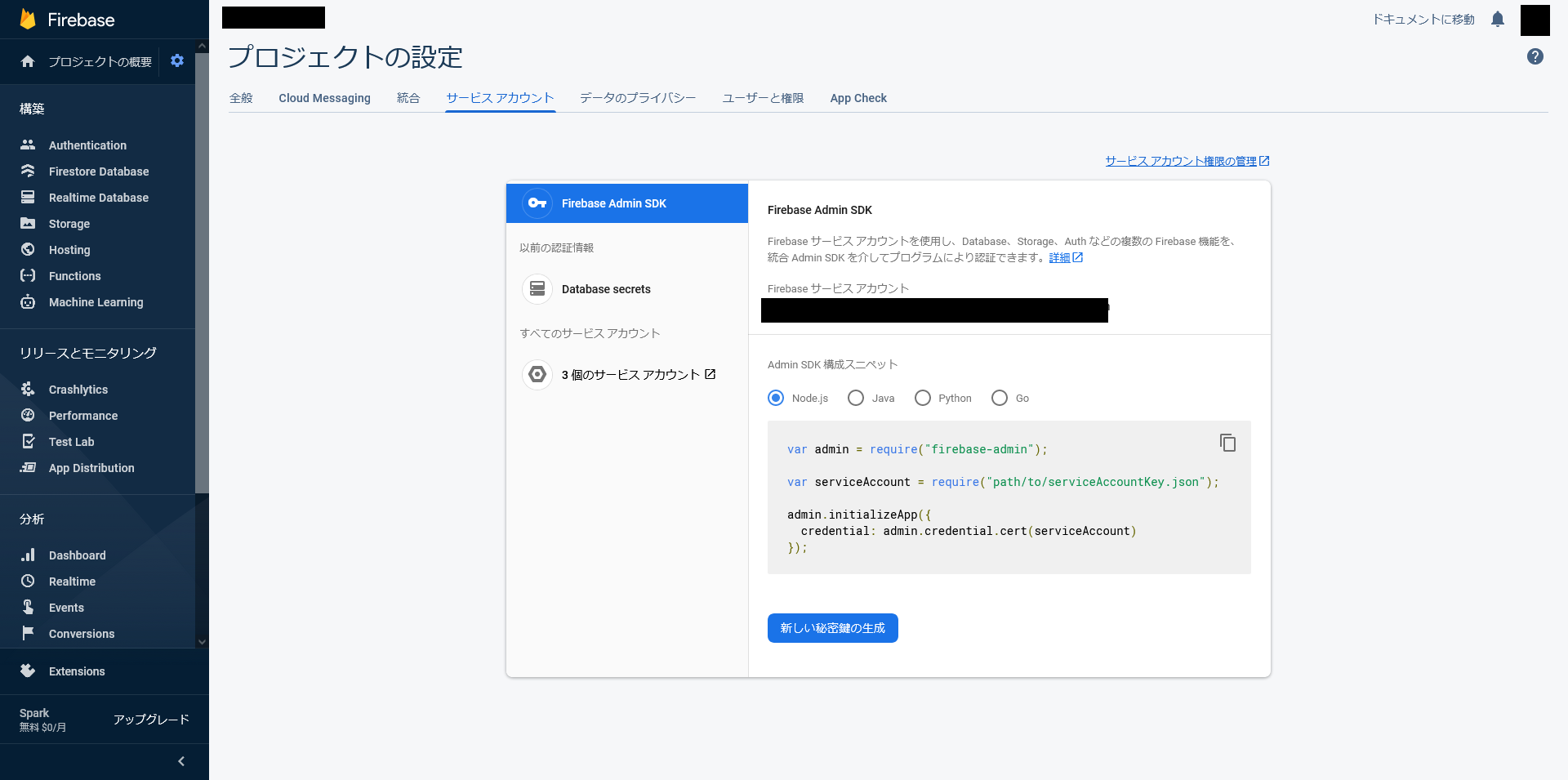Select the Python snippet radio button

click(923, 398)
